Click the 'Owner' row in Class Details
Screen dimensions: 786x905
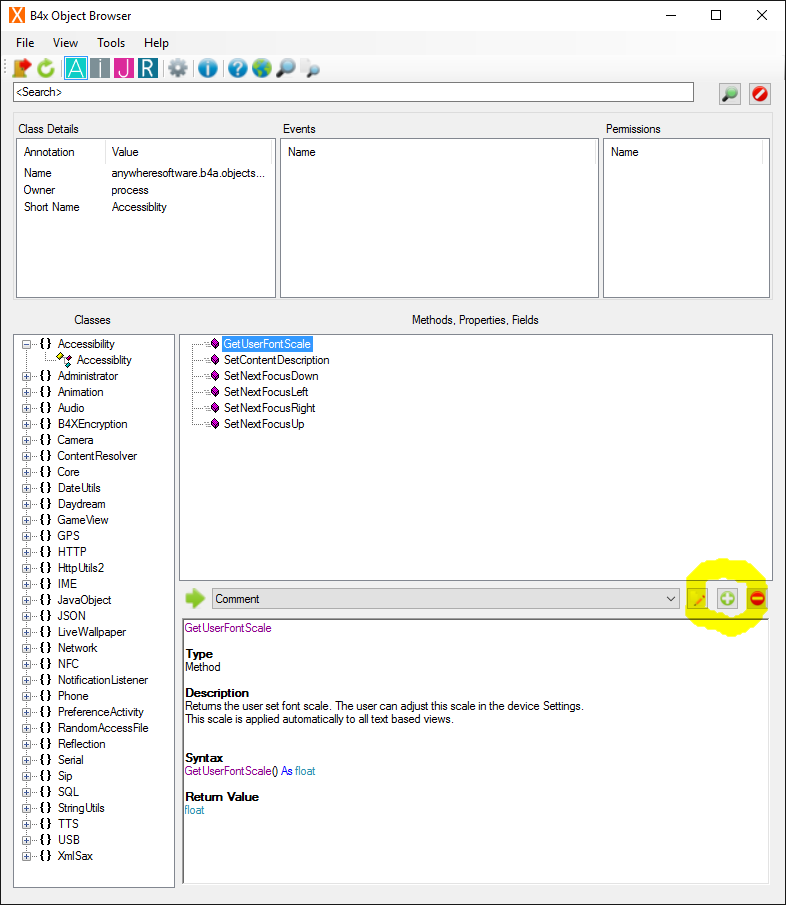[x=145, y=190]
